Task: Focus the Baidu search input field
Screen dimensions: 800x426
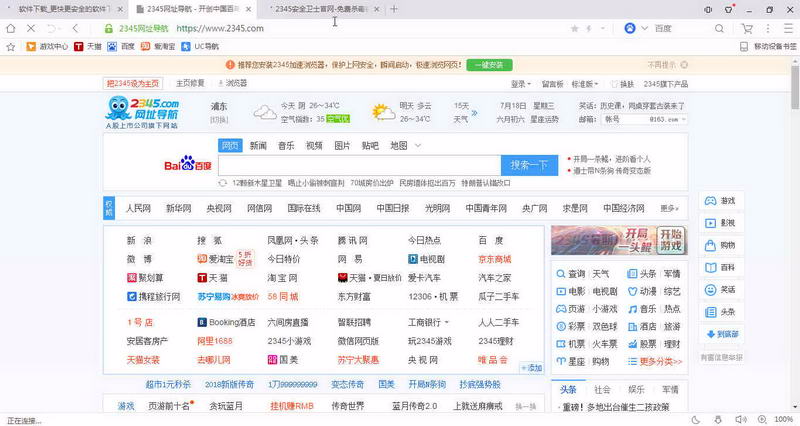Action: (359, 165)
